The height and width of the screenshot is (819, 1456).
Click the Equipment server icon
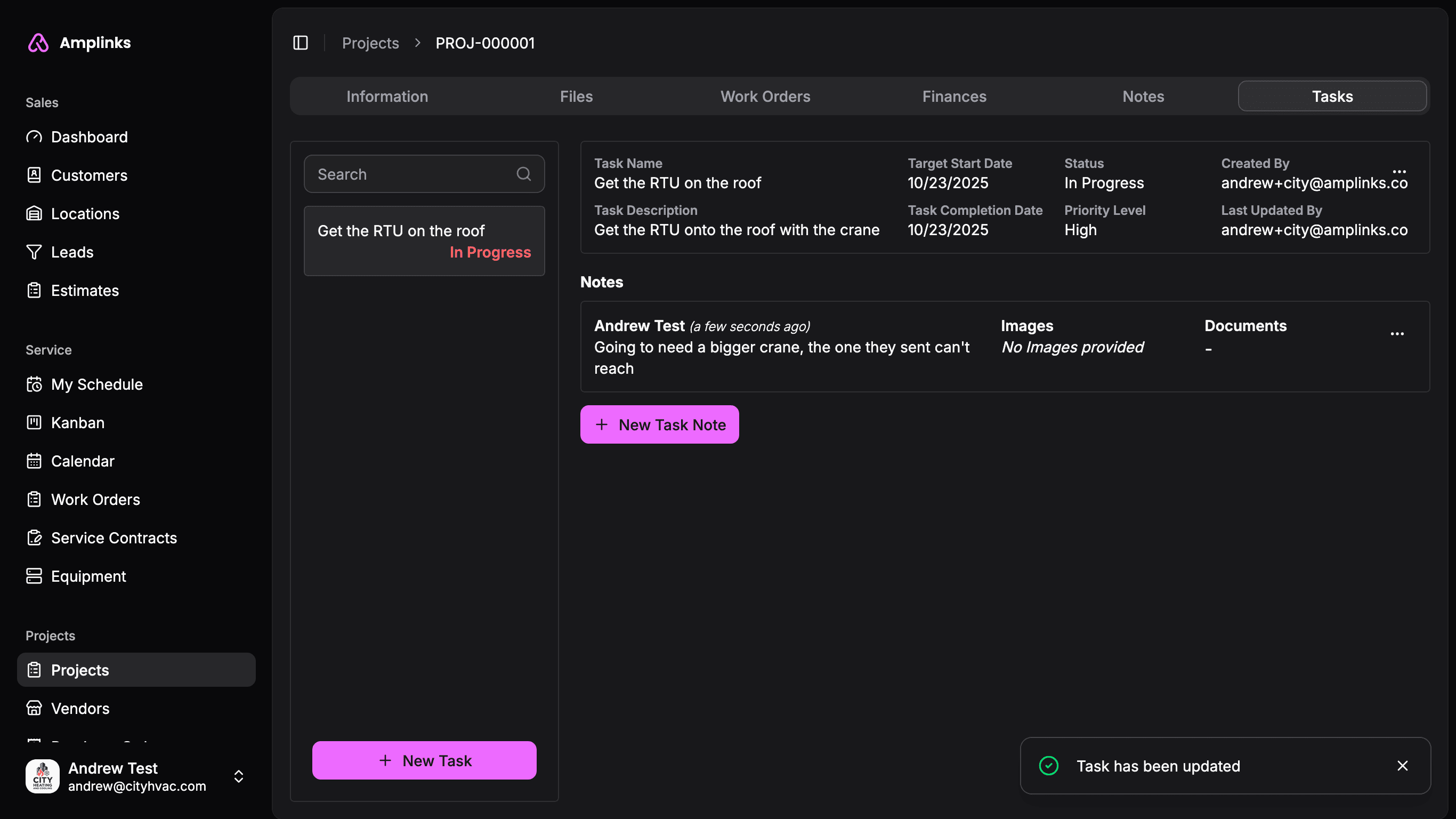coord(34,576)
